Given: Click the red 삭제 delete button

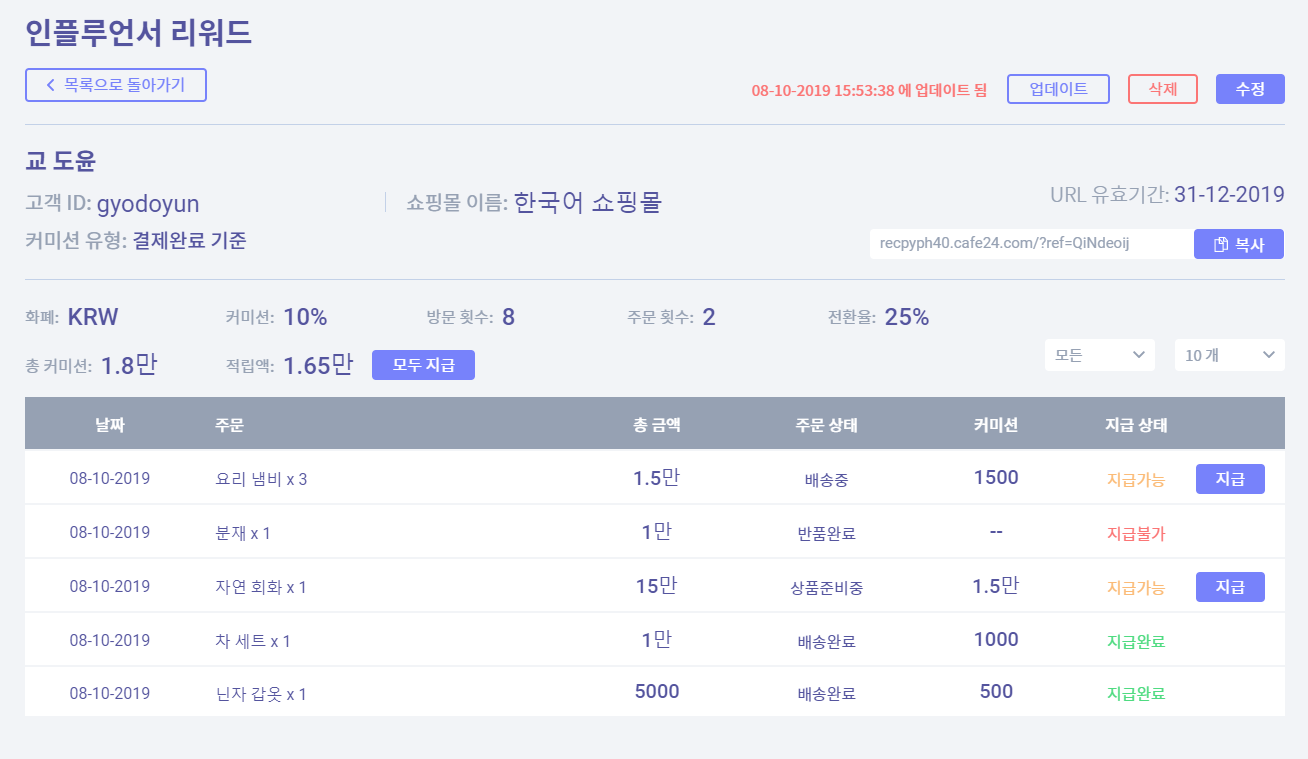Looking at the screenshot, I should (1162, 89).
